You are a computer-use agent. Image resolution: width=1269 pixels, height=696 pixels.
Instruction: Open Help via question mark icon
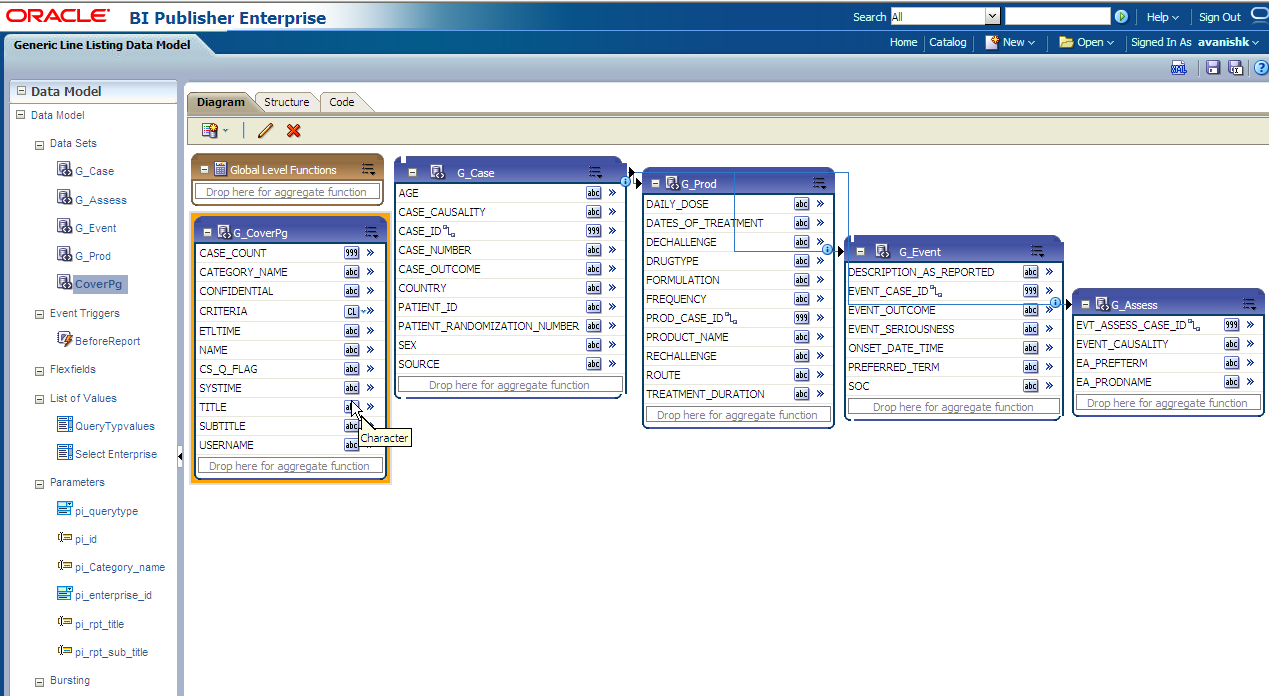(1260, 67)
